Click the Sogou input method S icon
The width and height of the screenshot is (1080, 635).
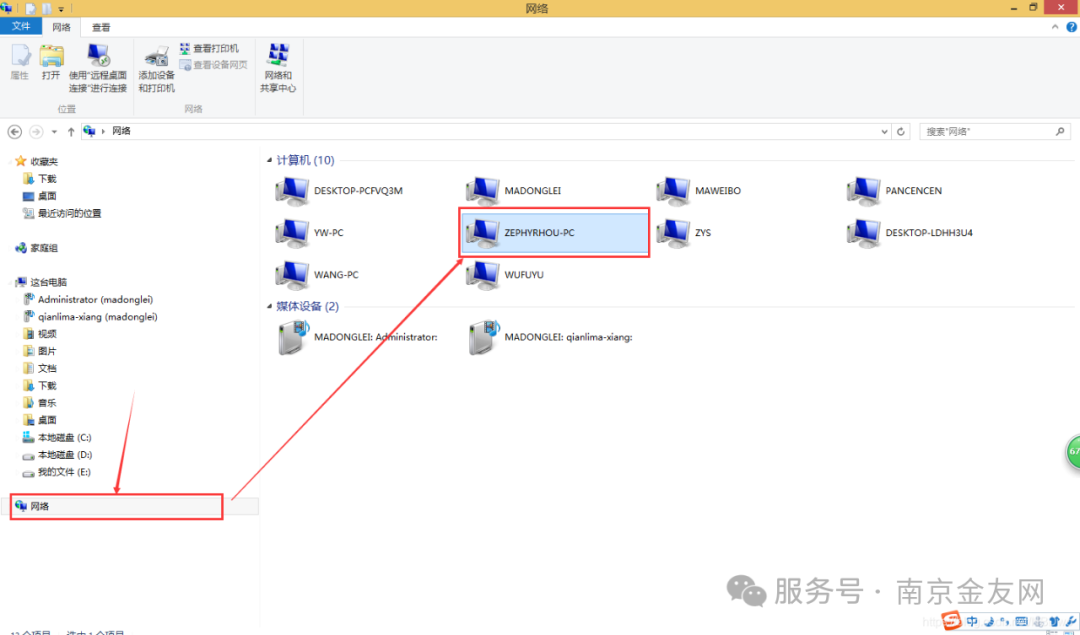point(951,620)
